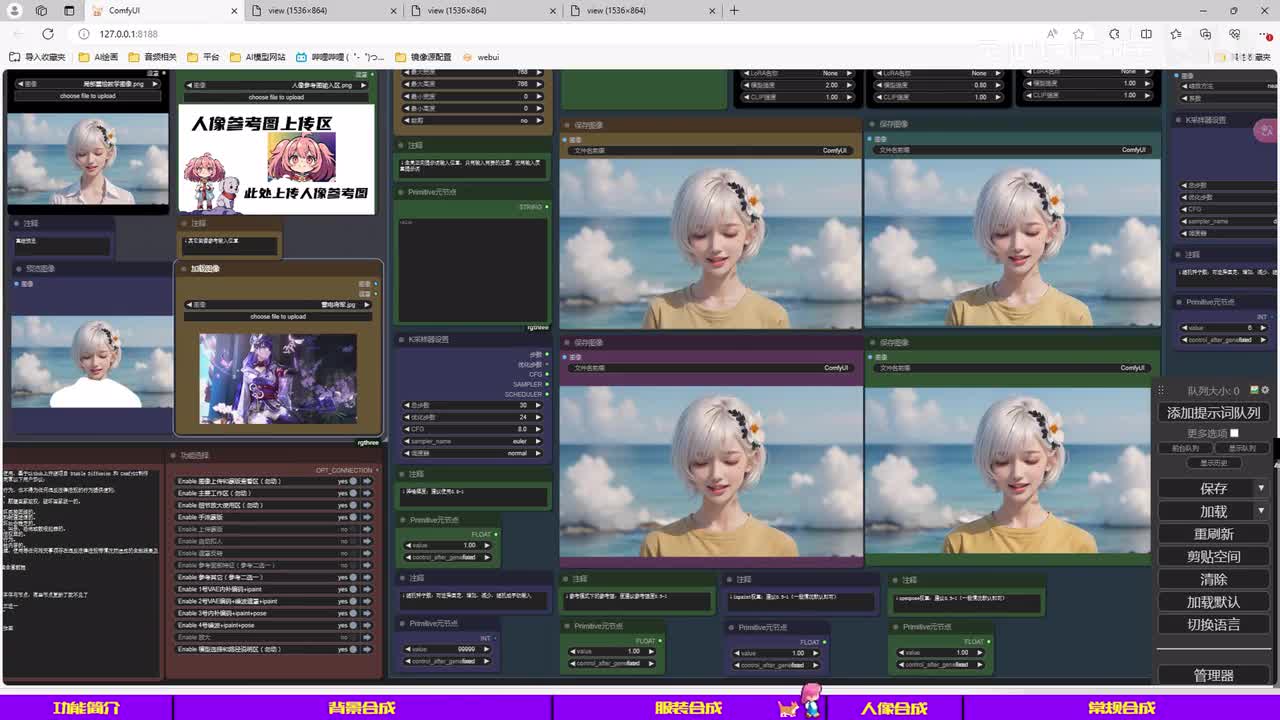1280x720 pixels.
Task: Click the browser refresh icon
Action: [x=47, y=34]
